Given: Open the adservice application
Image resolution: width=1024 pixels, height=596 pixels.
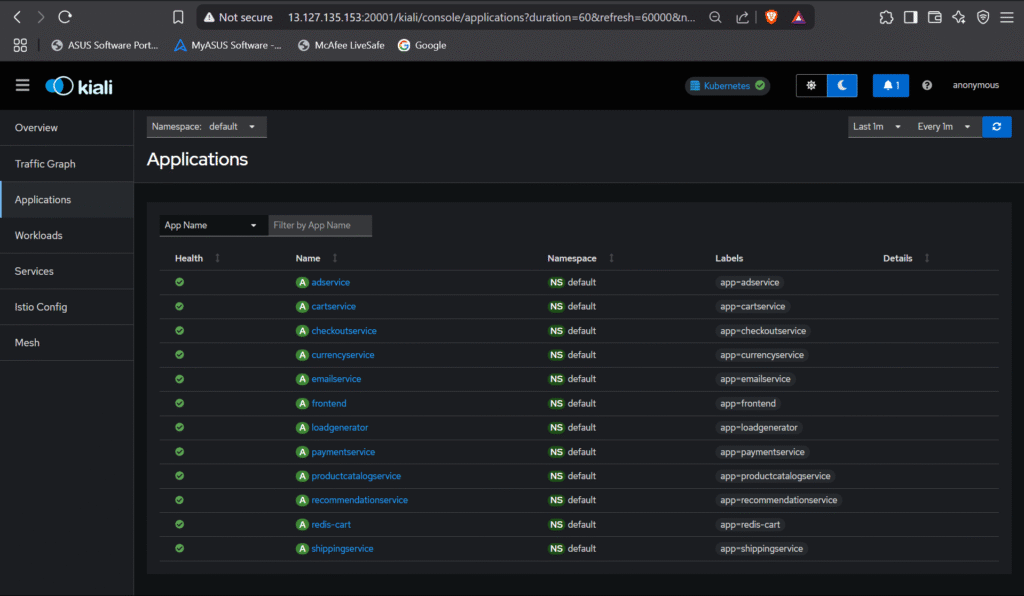Looking at the screenshot, I should point(330,283).
